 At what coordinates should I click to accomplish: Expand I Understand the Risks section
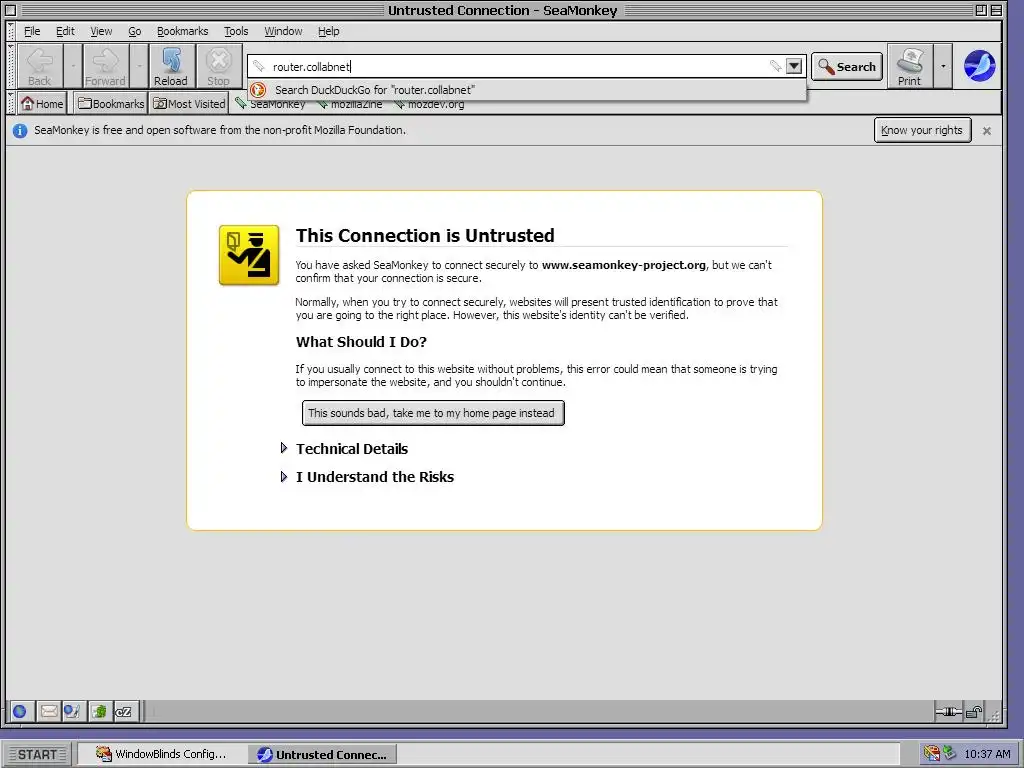(367, 477)
